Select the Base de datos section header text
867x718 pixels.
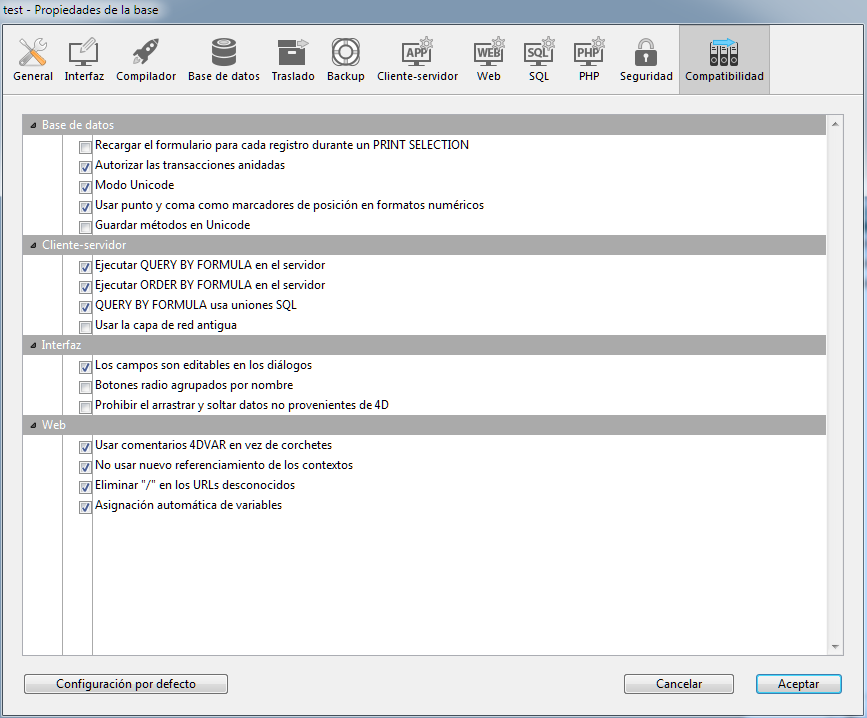(78, 125)
